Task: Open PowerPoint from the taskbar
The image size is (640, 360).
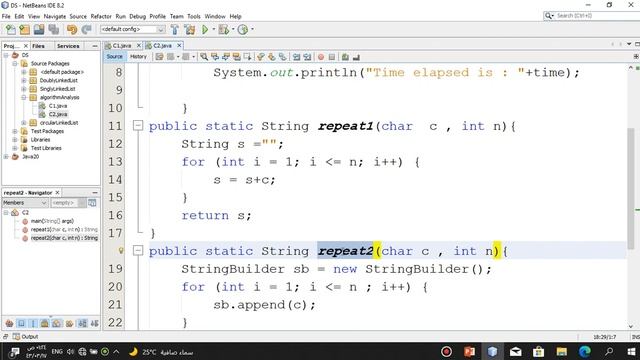Action: (x=469, y=351)
